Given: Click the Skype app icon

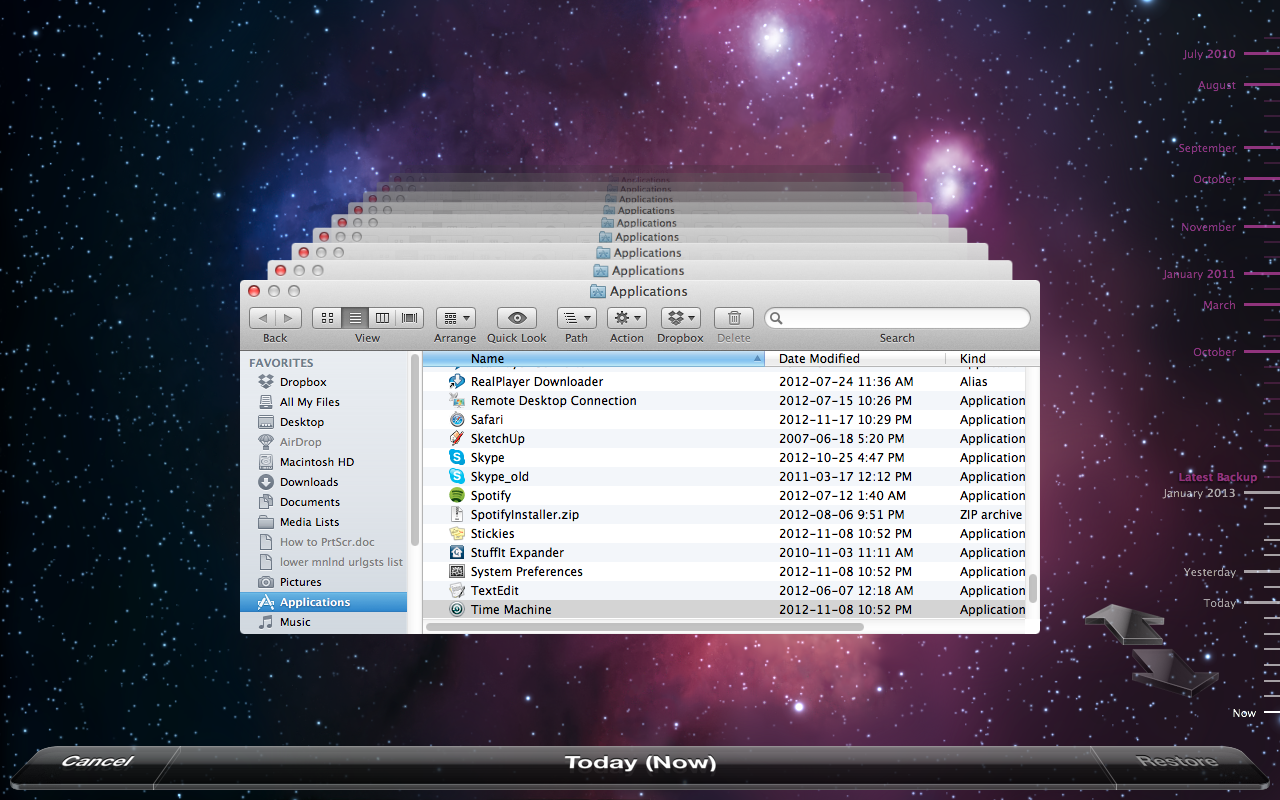Looking at the screenshot, I should pyautogui.click(x=457, y=457).
